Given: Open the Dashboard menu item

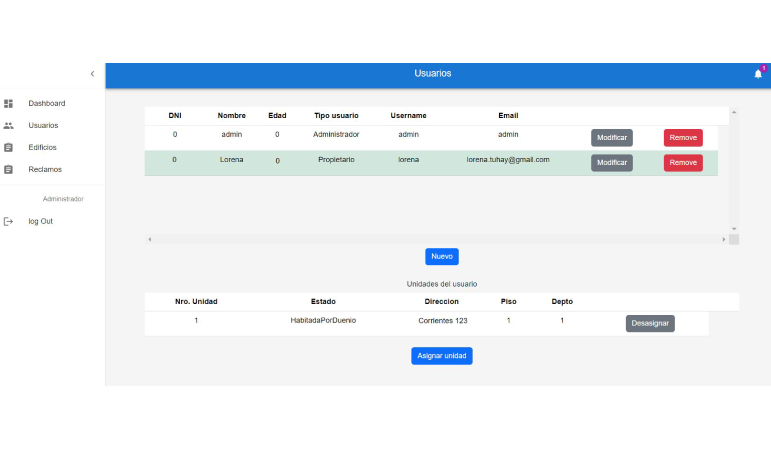Looking at the screenshot, I should pyautogui.click(x=46, y=103).
